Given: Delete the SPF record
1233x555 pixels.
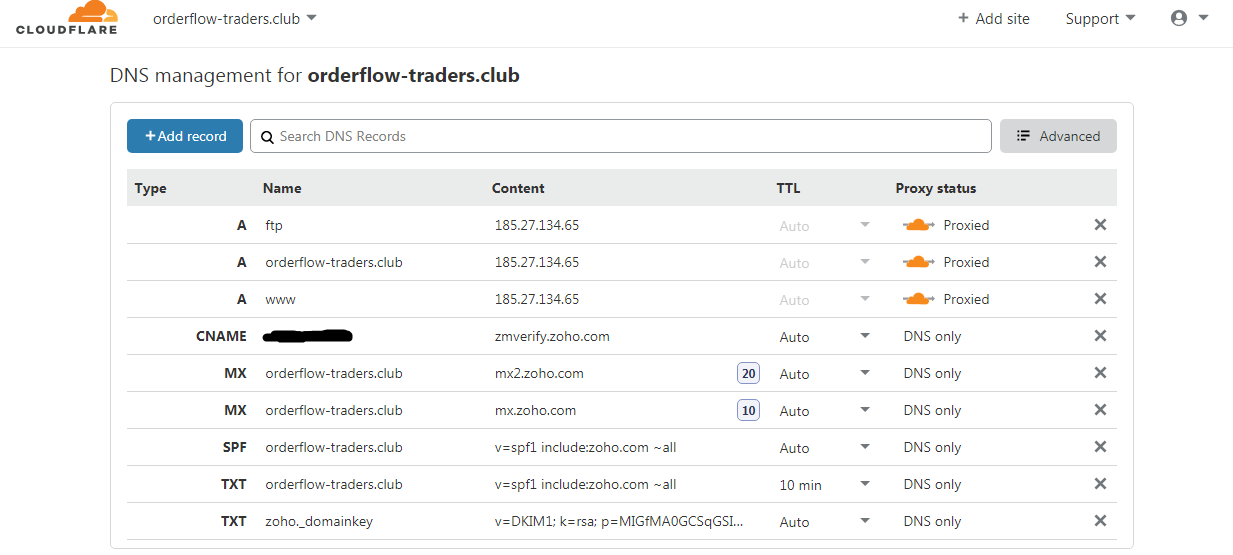Looking at the screenshot, I should pyautogui.click(x=1100, y=447).
